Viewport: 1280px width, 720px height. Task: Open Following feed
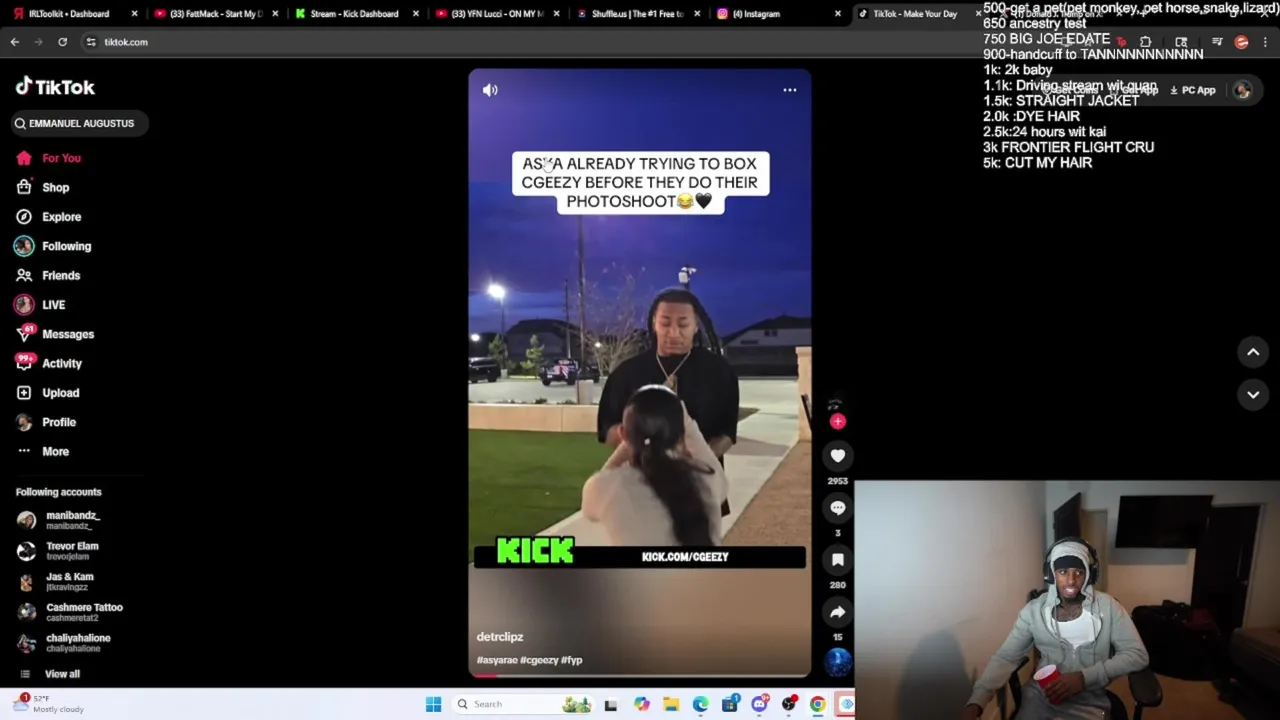point(53,246)
